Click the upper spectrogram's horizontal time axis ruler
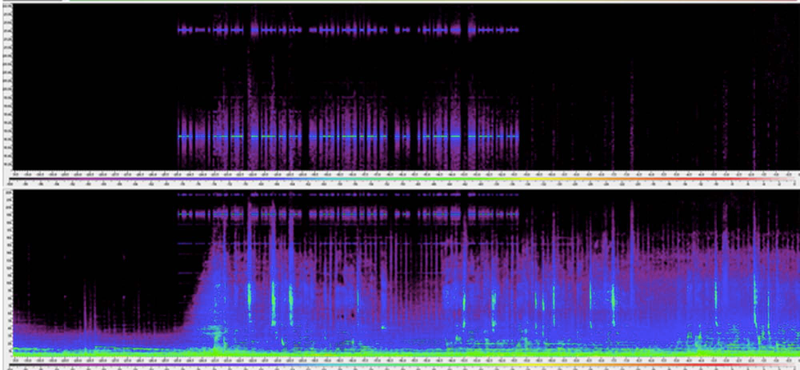The width and height of the screenshot is (800, 370). coord(406,174)
